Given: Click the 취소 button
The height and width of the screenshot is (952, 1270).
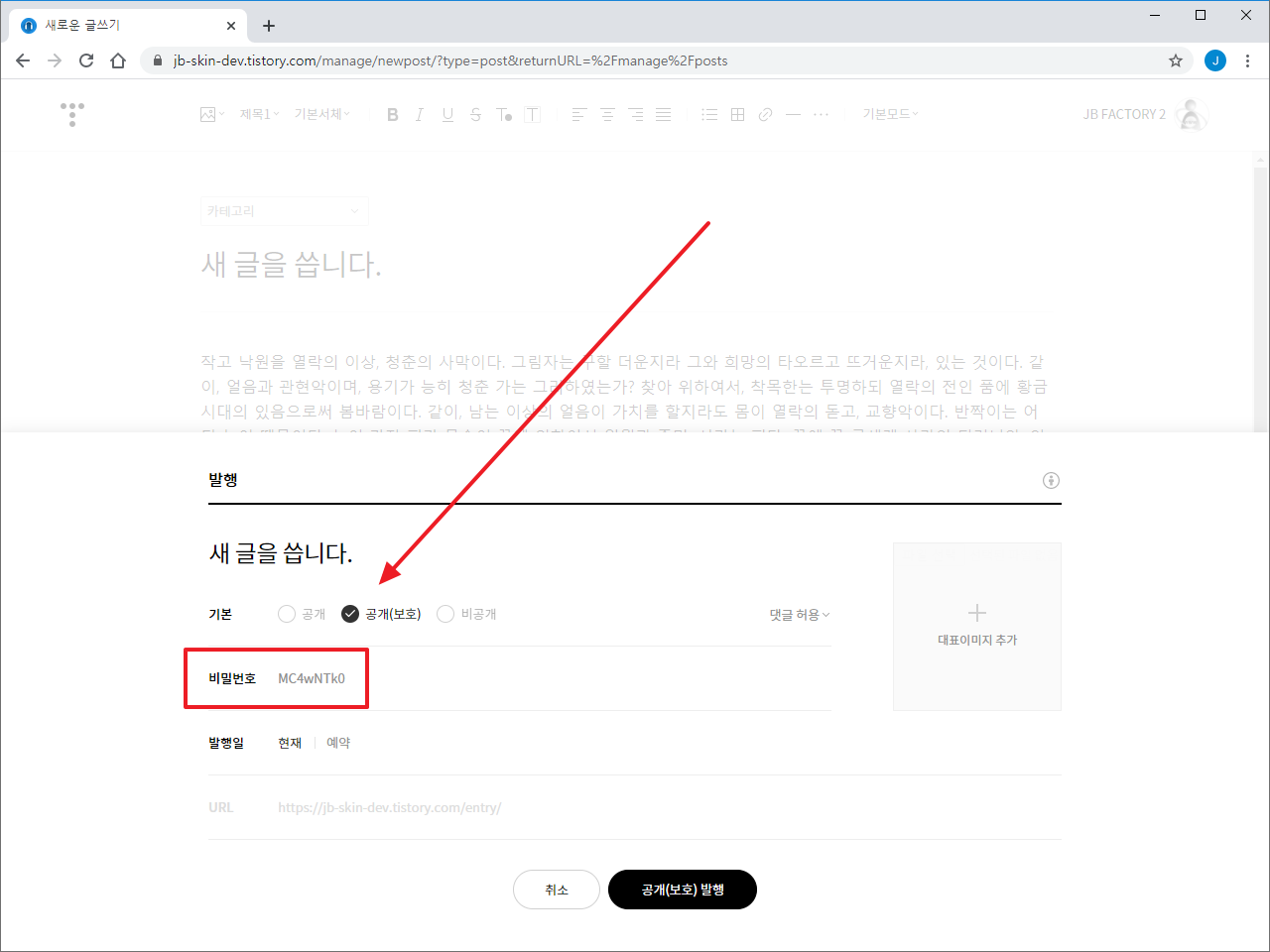Looking at the screenshot, I should (x=557, y=890).
